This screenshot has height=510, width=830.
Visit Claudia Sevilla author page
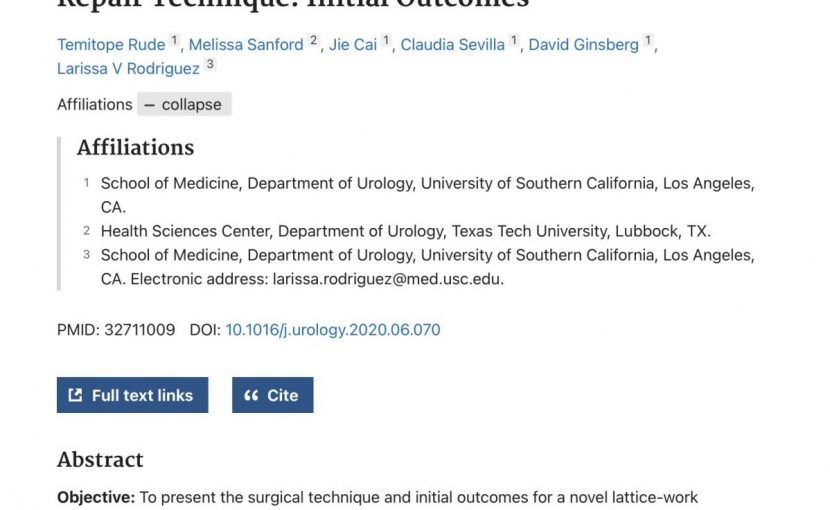click(453, 44)
